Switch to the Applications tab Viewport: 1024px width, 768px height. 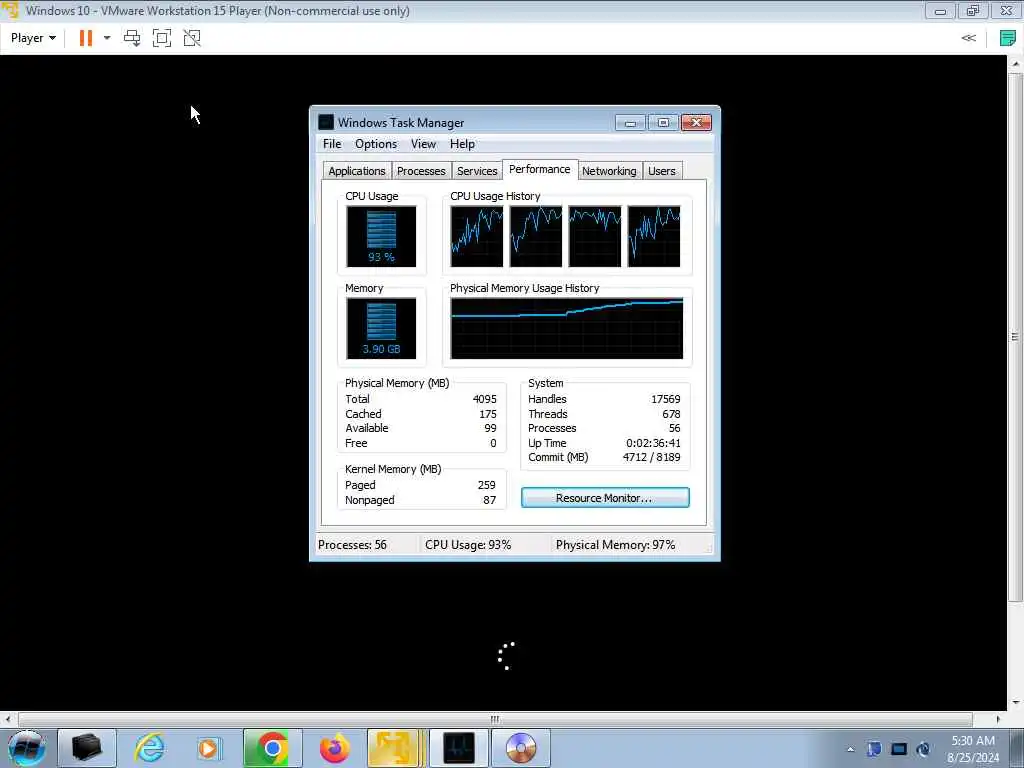357,171
